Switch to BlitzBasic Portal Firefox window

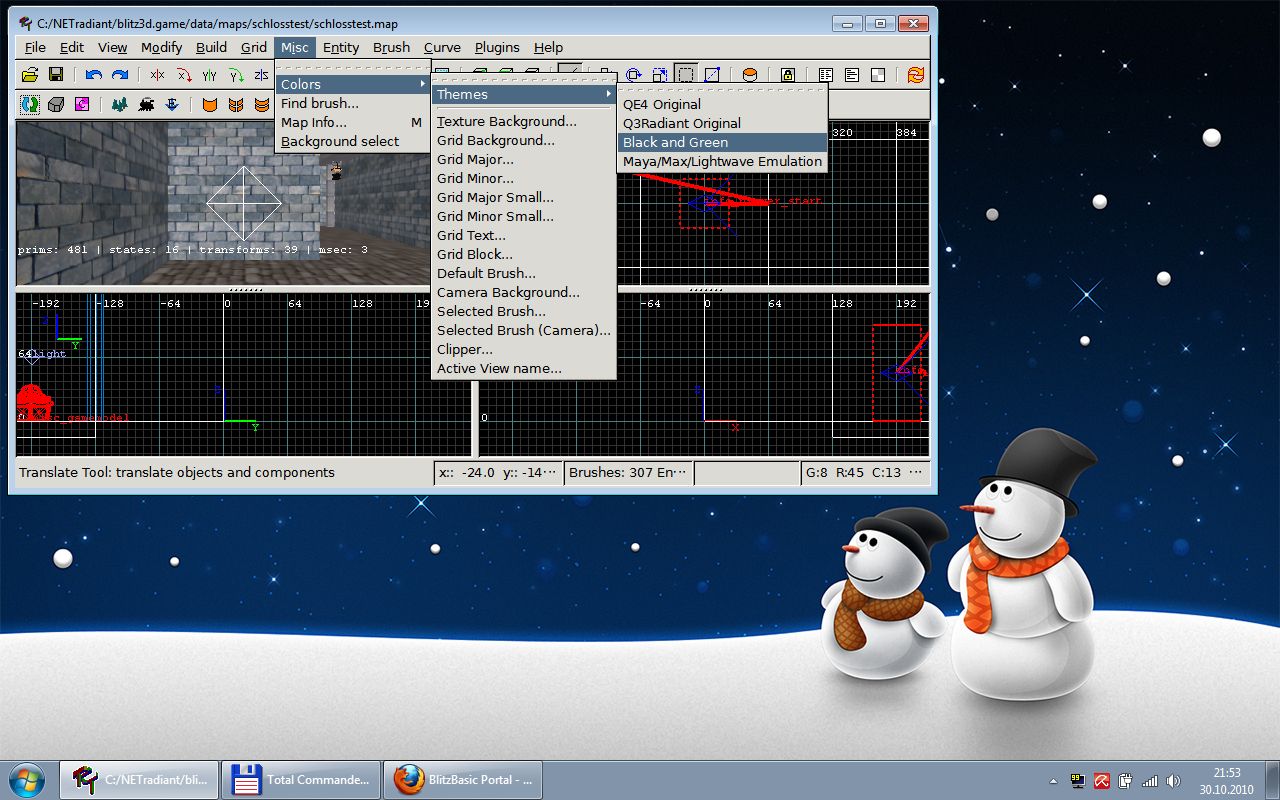pos(463,779)
